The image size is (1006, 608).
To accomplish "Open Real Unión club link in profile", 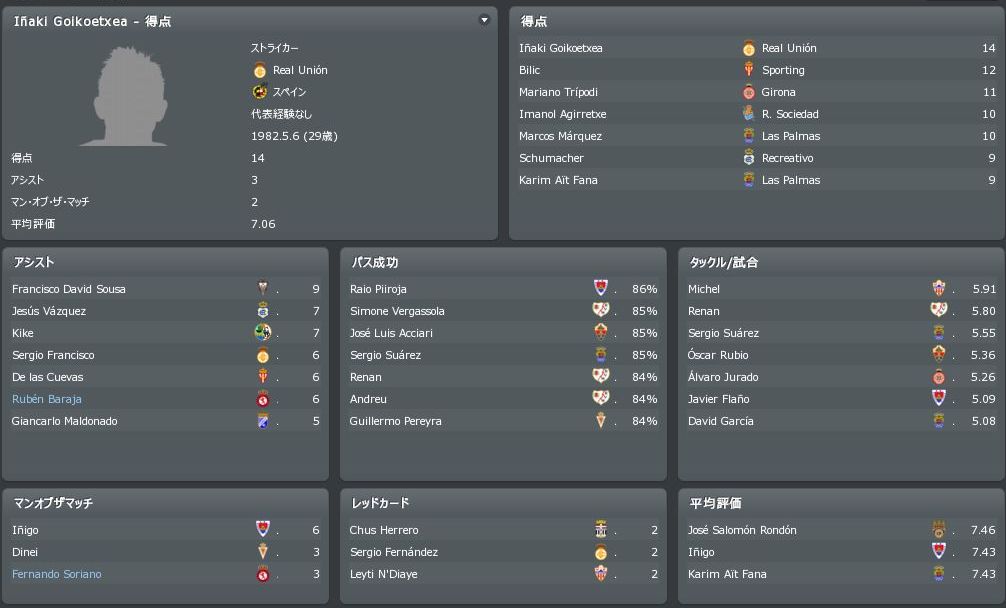I will [x=299, y=70].
